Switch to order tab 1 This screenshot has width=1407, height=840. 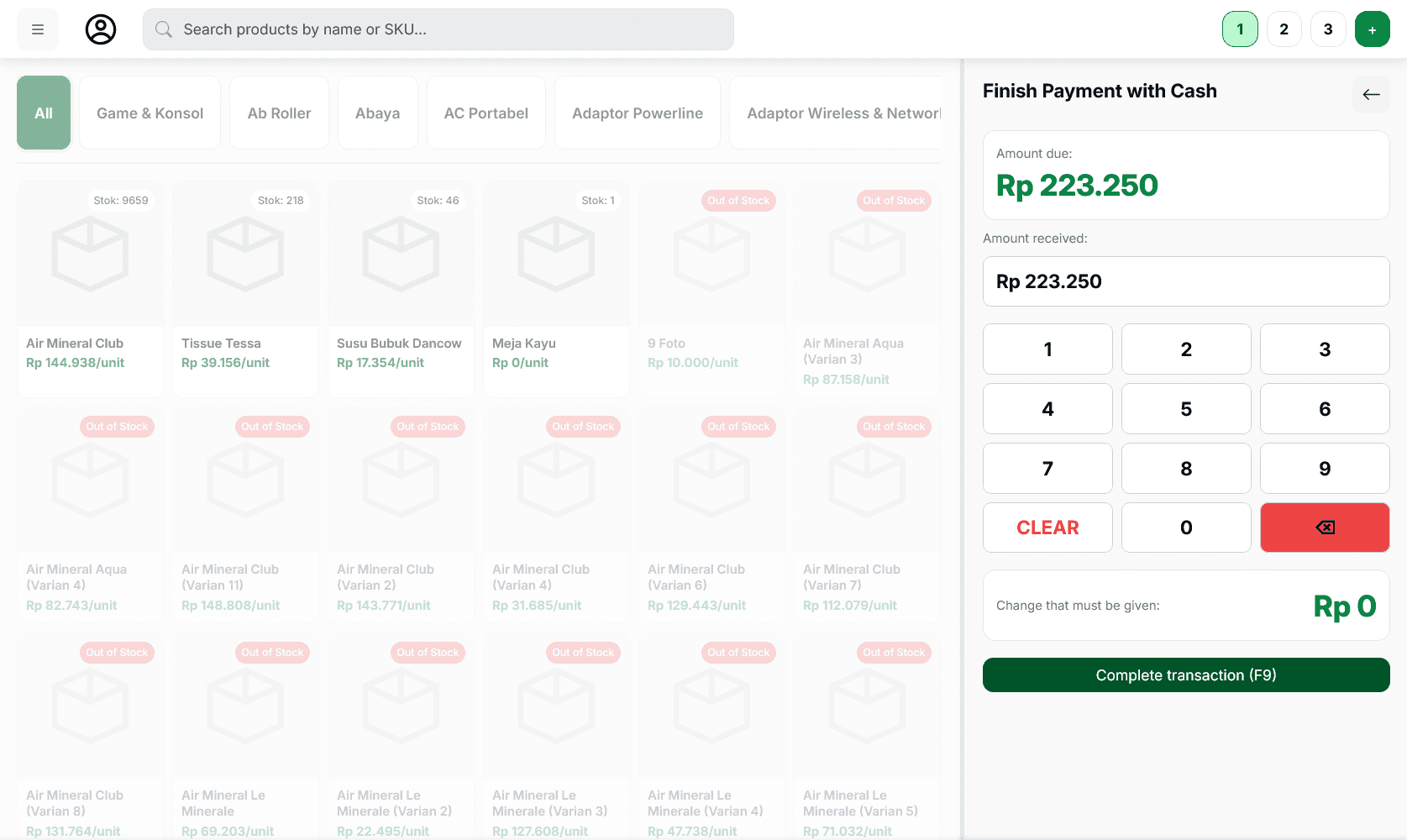(x=1240, y=29)
